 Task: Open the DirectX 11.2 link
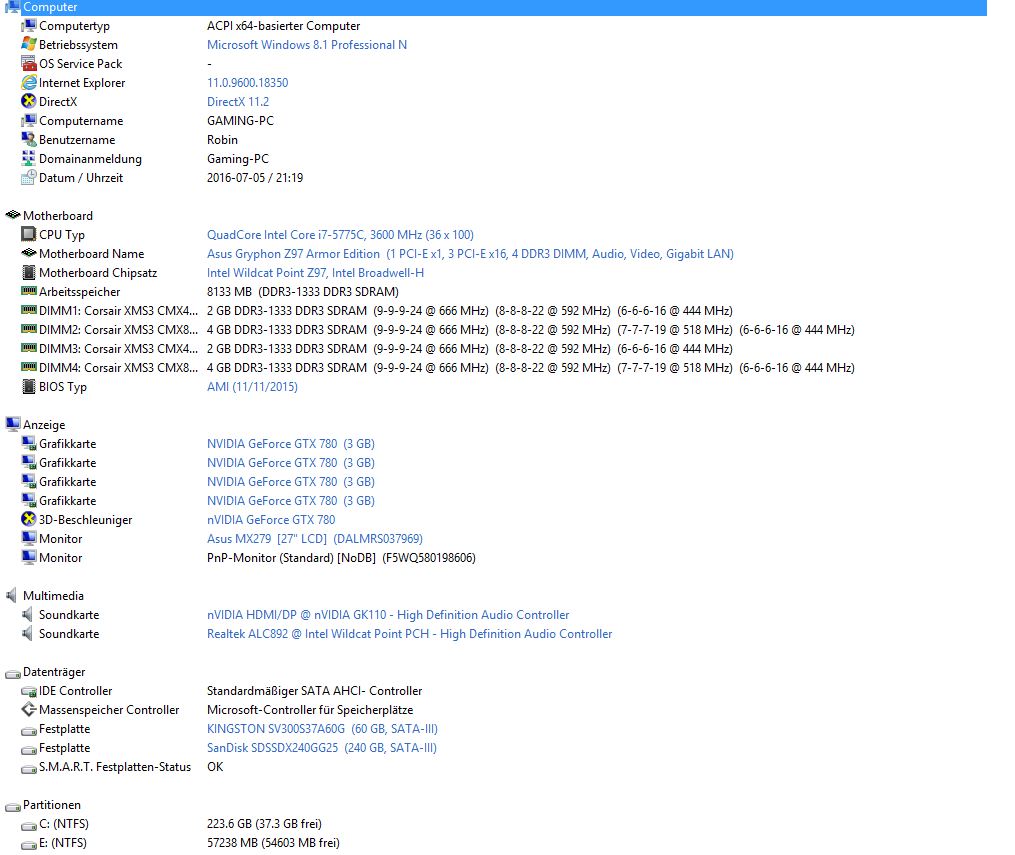click(x=238, y=102)
